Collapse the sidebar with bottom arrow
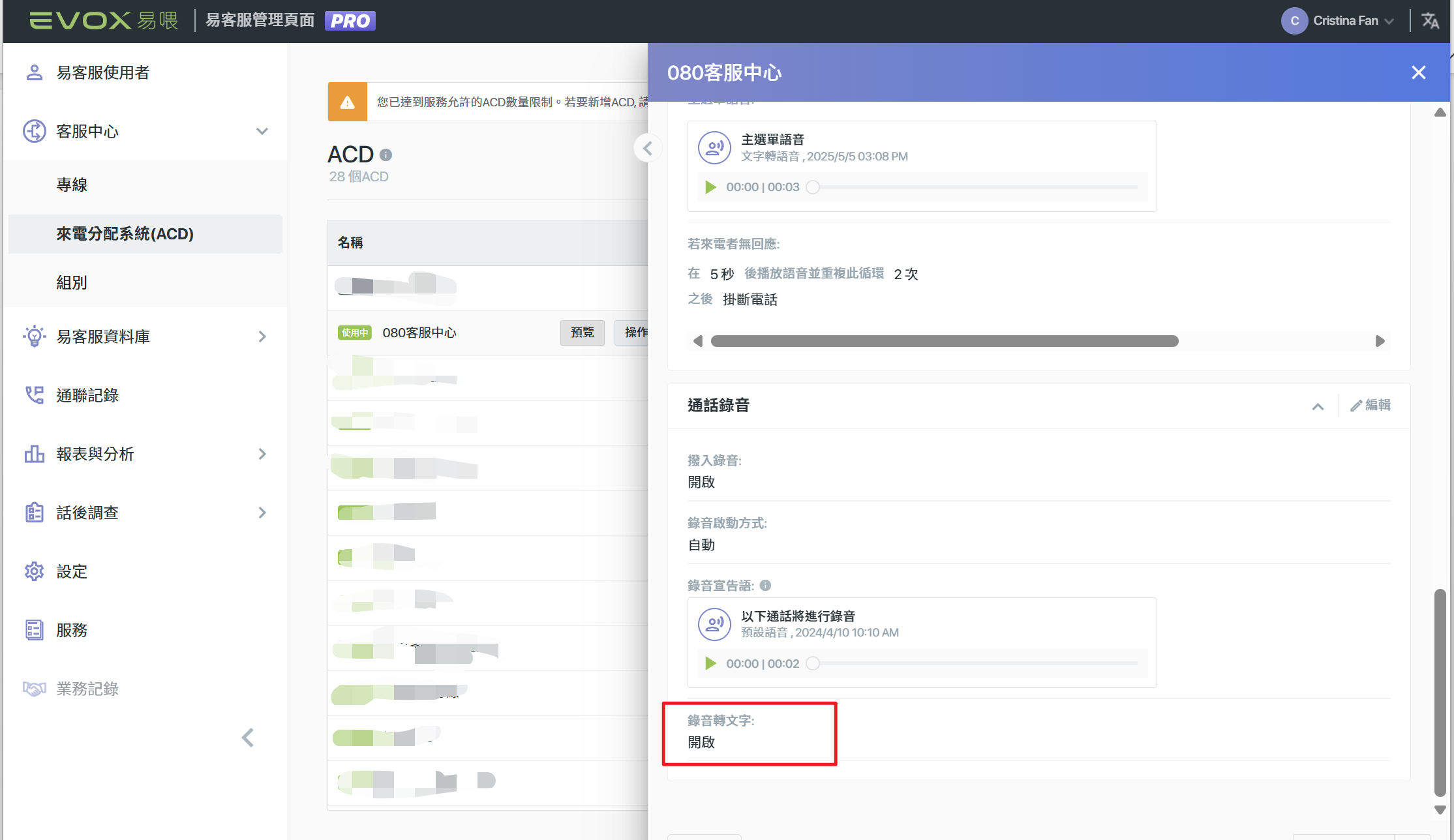 [248, 738]
